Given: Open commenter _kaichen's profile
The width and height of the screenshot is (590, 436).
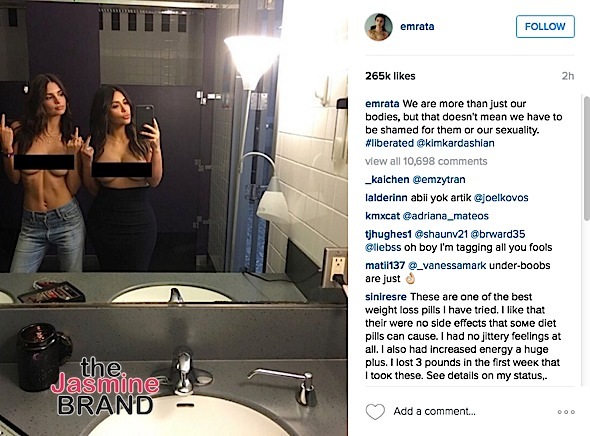Looking at the screenshot, I should [x=387, y=179].
